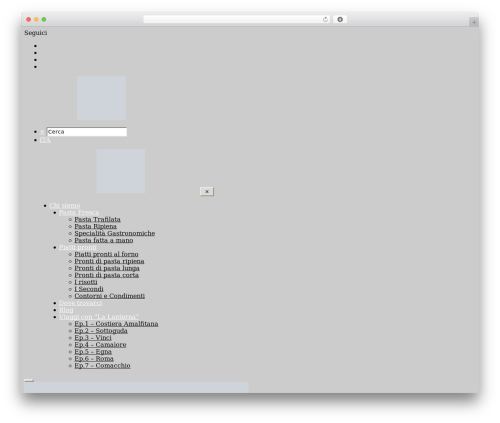This screenshot has height=423, width=500.
Task: Go to the Chi siamo page
Action: point(65,206)
